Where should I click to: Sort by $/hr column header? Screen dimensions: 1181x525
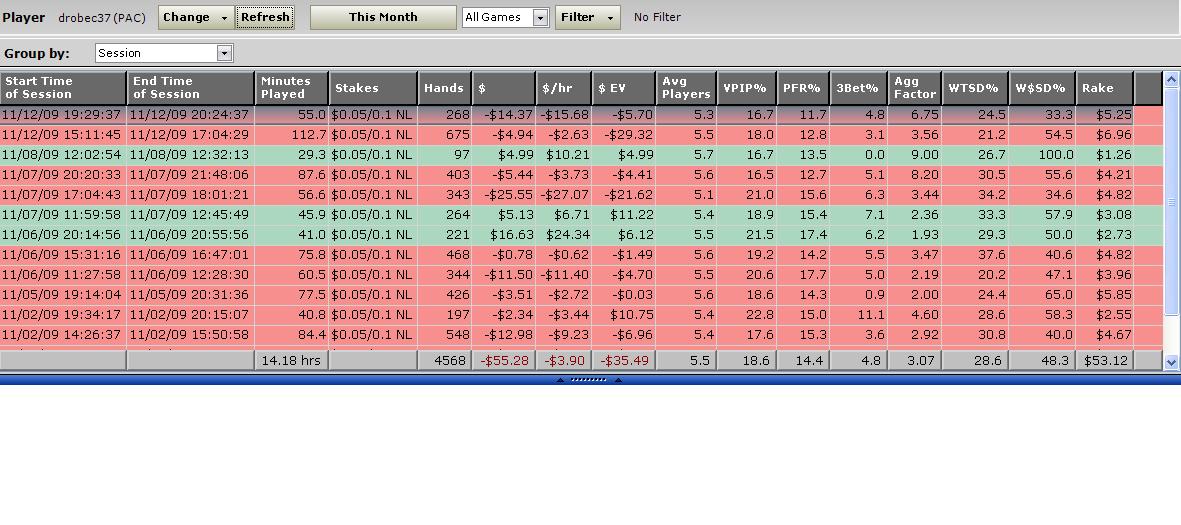(563, 88)
